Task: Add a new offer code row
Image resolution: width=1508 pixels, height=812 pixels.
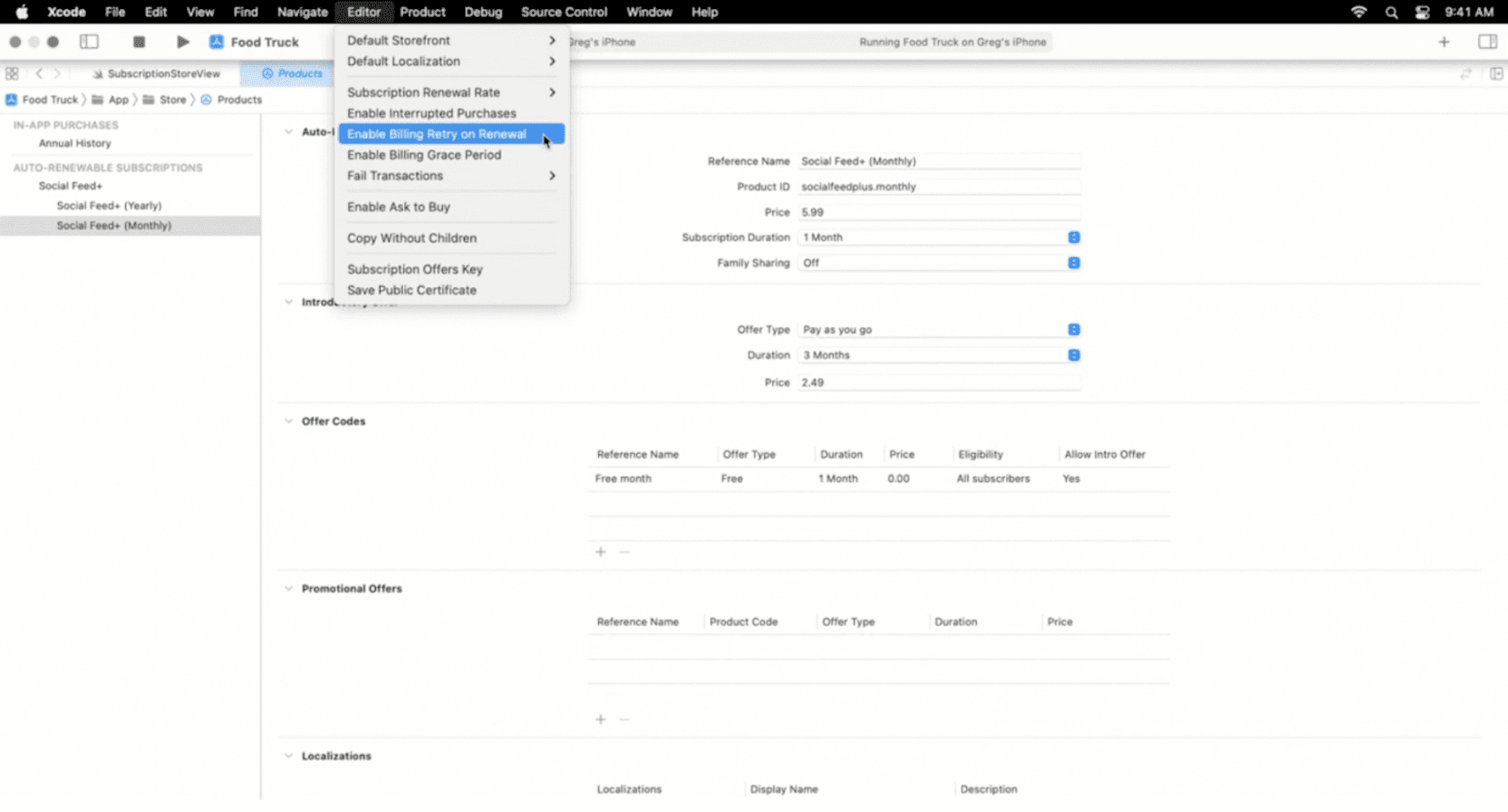Action: pos(600,552)
